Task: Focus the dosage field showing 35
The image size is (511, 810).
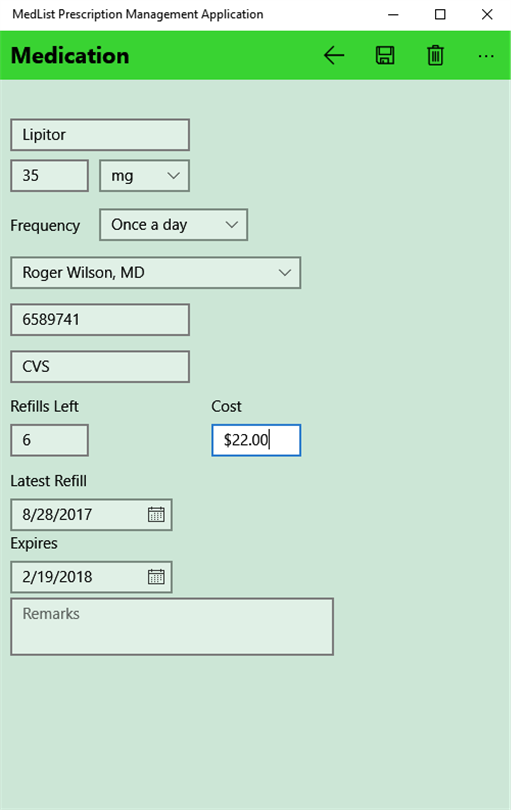Action: point(50,176)
